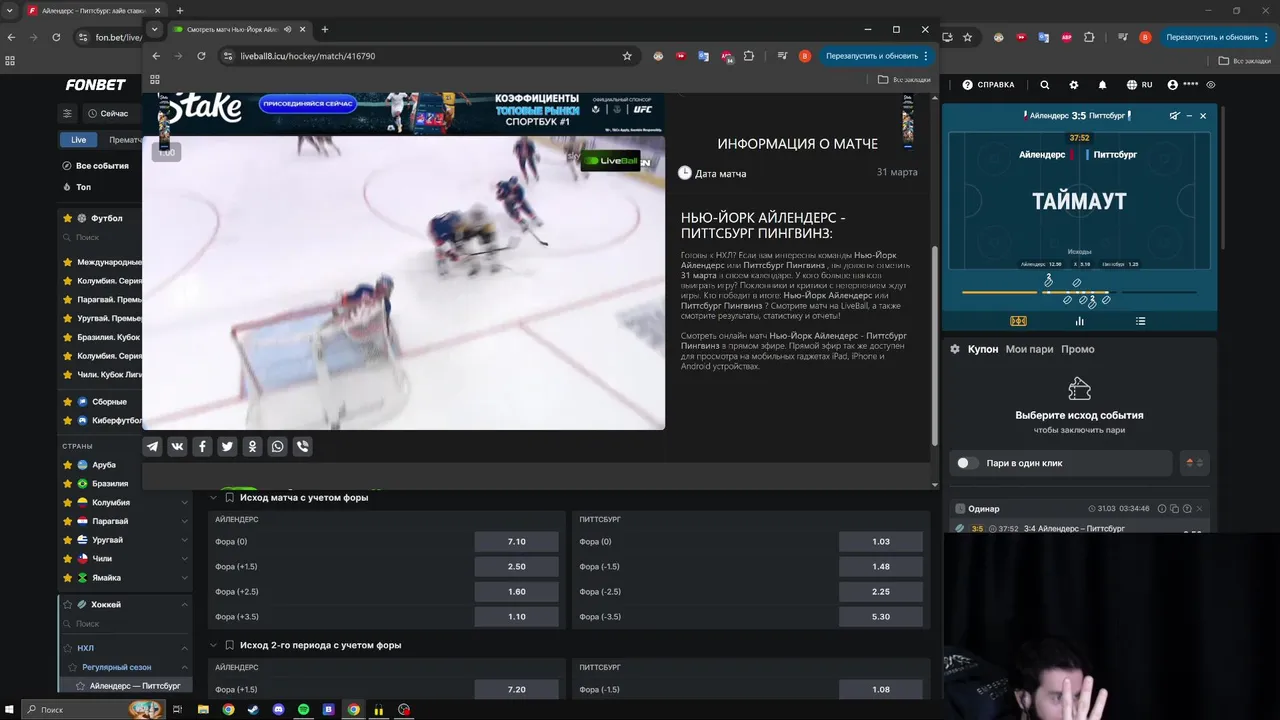
Task: Open Discord from the taskbar
Action: click(279, 710)
